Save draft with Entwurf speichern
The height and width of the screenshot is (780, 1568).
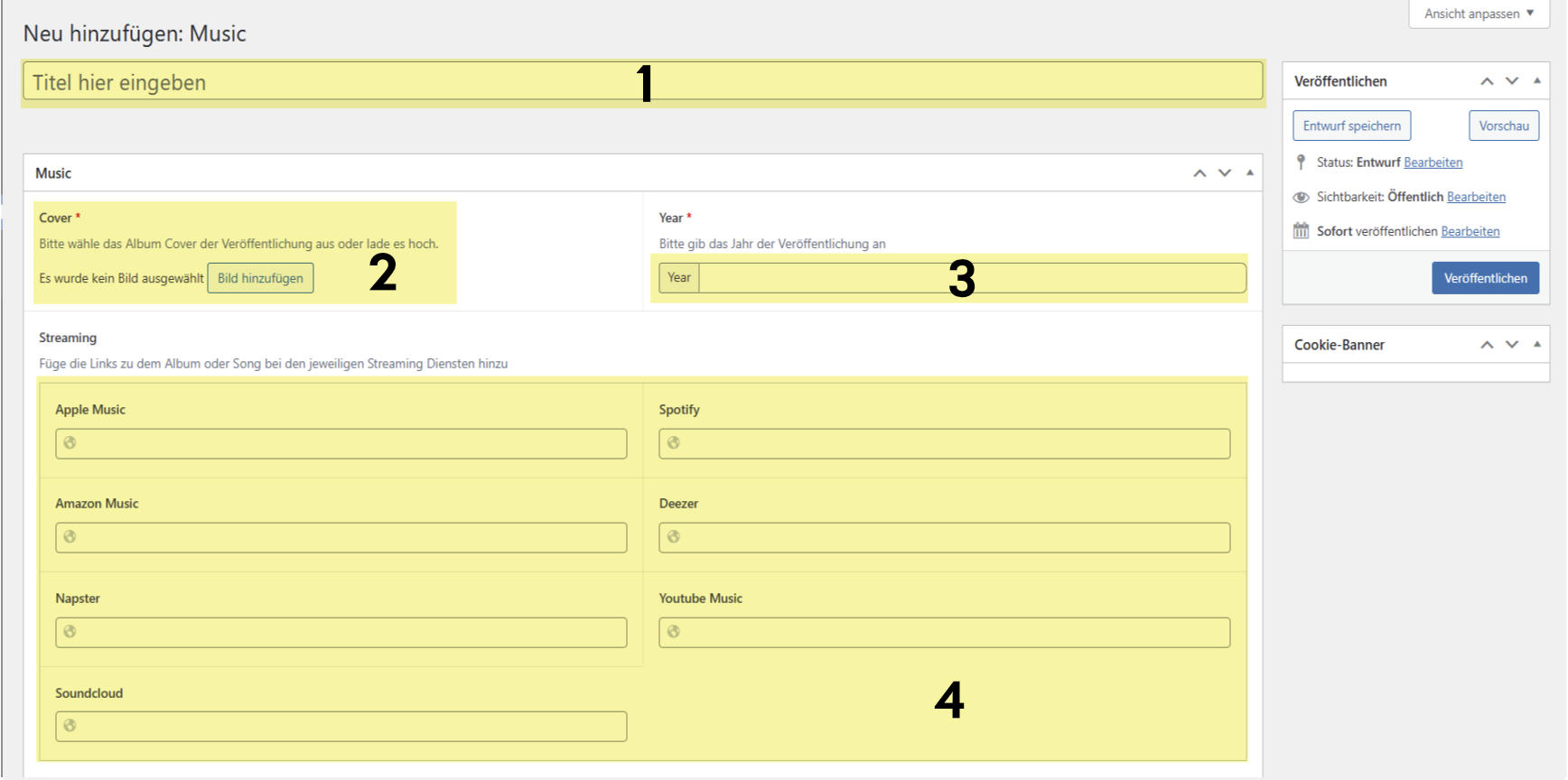(1351, 126)
